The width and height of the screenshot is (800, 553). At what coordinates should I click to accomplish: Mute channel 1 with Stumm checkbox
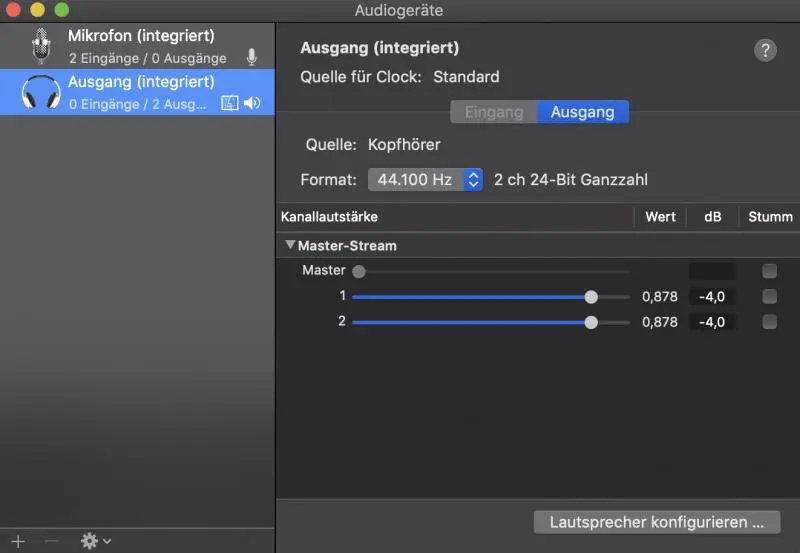(x=769, y=296)
